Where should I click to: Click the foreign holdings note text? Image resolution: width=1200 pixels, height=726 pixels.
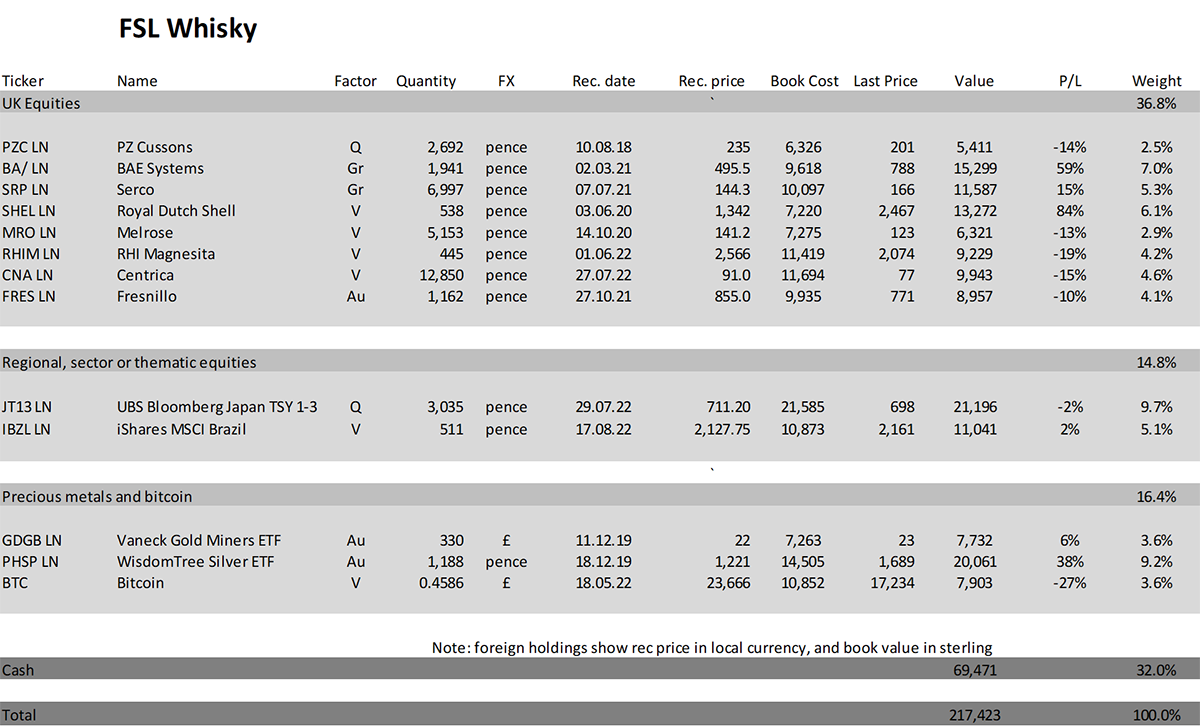pos(712,648)
